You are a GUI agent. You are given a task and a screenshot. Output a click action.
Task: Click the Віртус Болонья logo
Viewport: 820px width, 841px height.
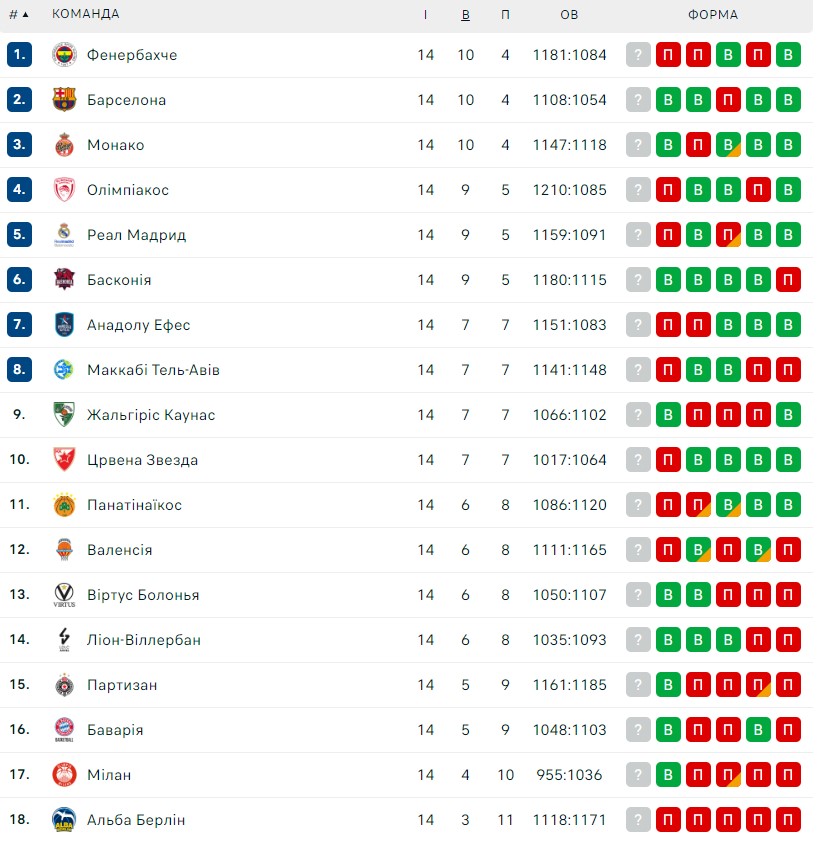coord(64,595)
